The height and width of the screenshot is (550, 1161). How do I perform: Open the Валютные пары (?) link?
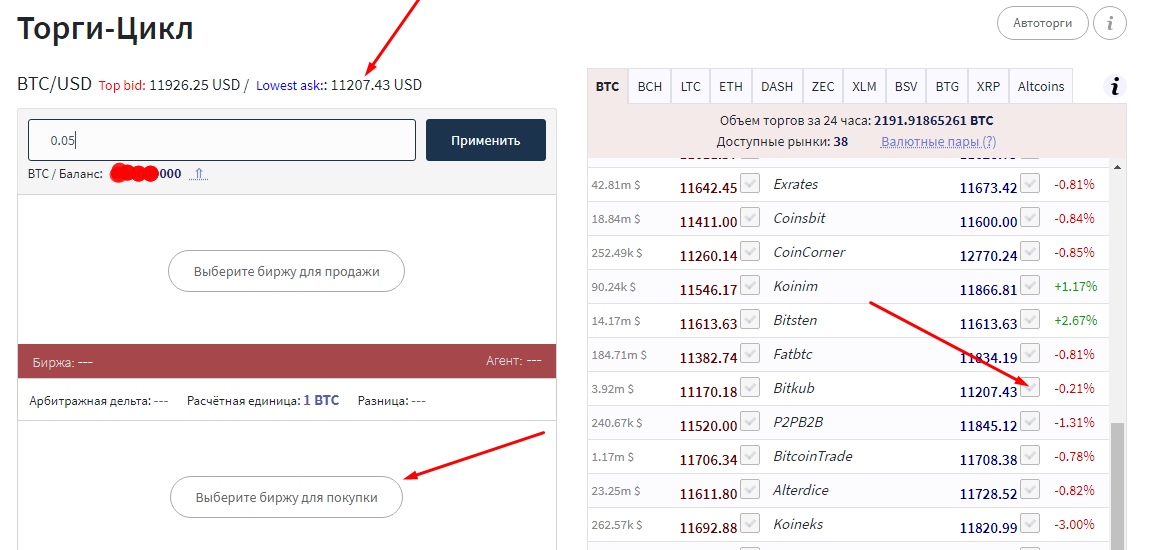(x=938, y=141)
